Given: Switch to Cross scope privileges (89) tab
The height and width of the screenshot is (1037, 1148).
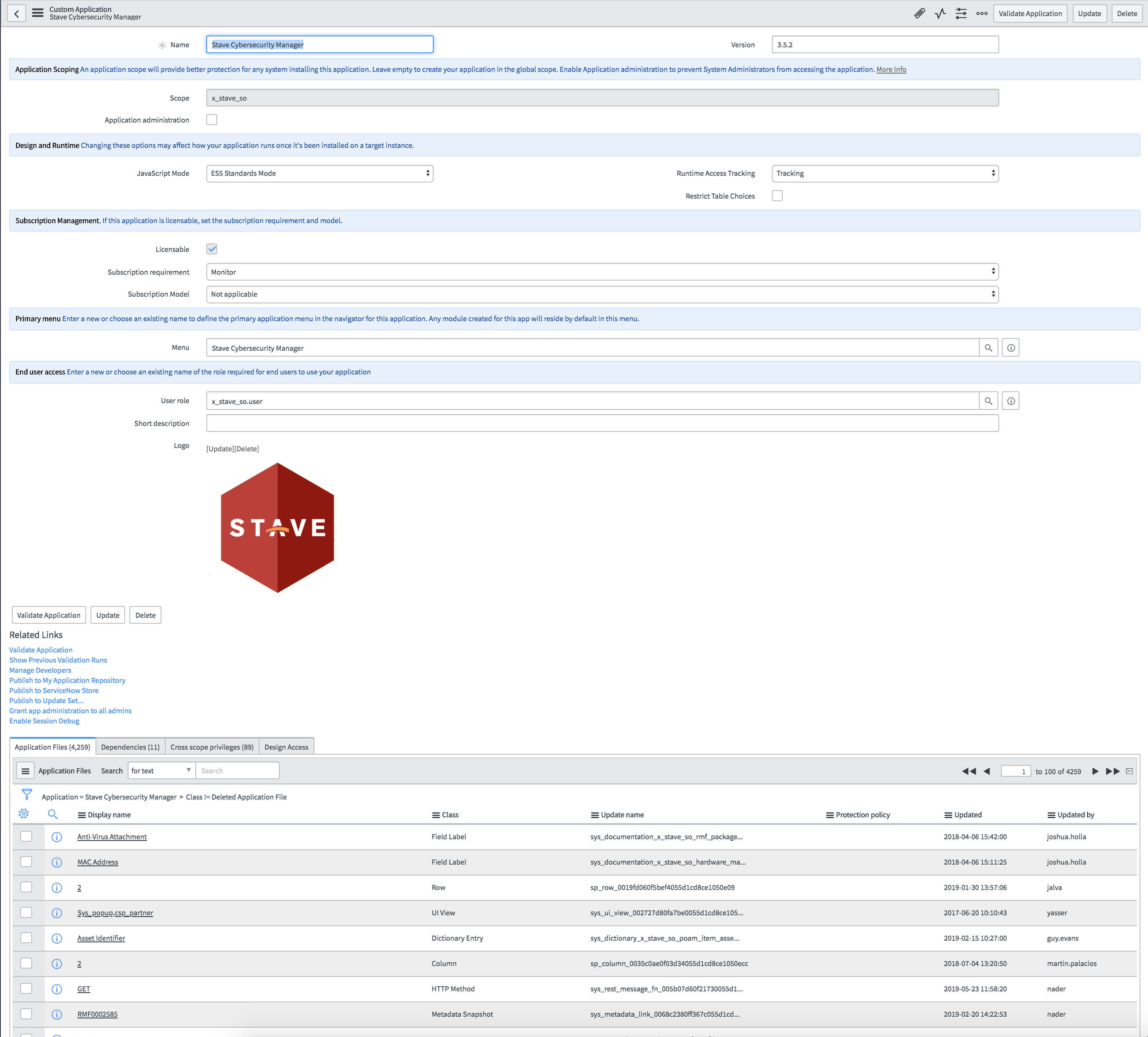Looking at the screenshot, I should [x=212, y=747].
